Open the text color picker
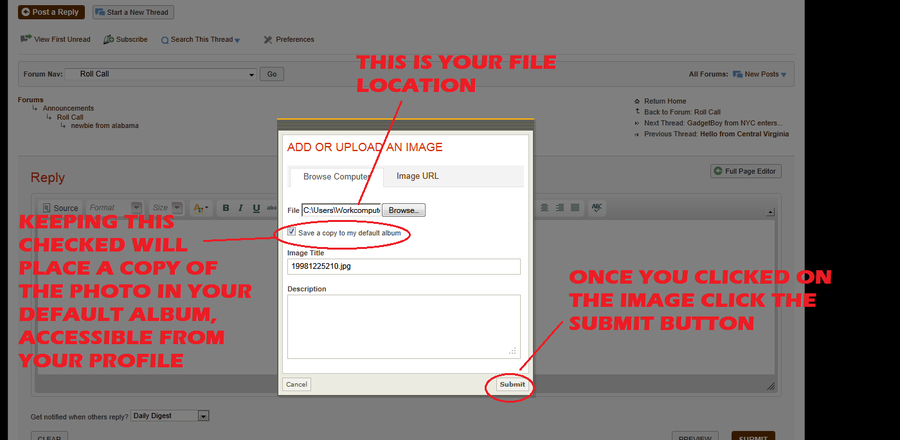Image resolution: width=900 pixels, height=440 pixels. (x=200, y=208)
